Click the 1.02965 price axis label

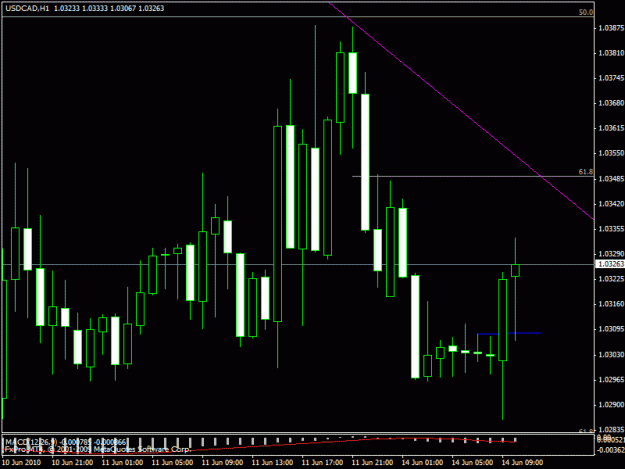pos(611,380)
